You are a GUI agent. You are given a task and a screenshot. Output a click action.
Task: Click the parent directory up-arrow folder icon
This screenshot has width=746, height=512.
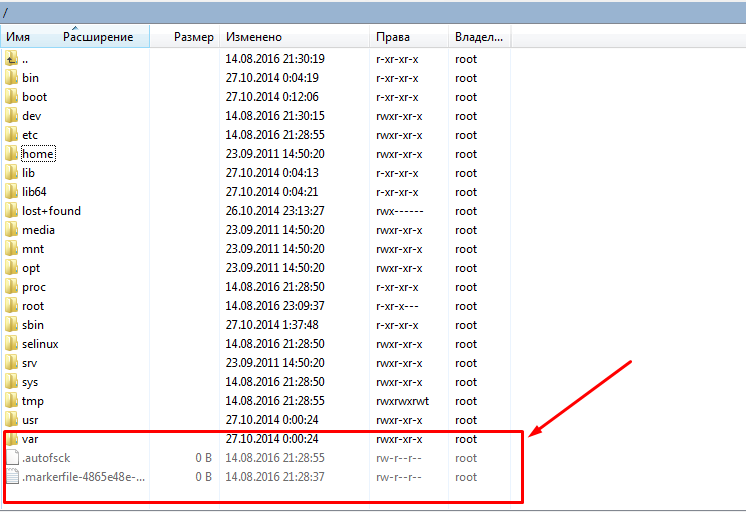tap(12, 59)
